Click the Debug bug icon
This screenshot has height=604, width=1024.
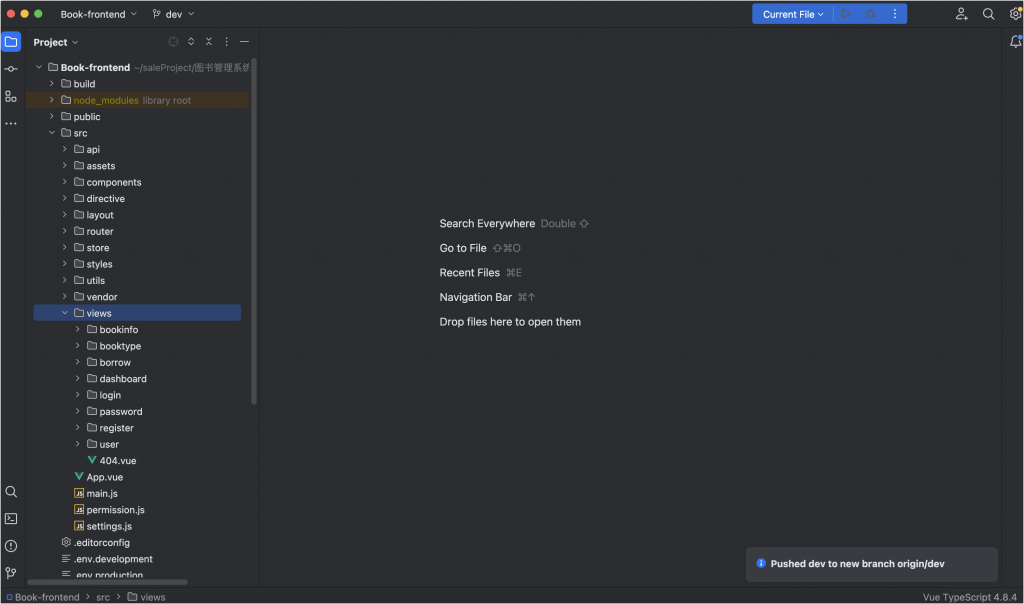(870, 14)
